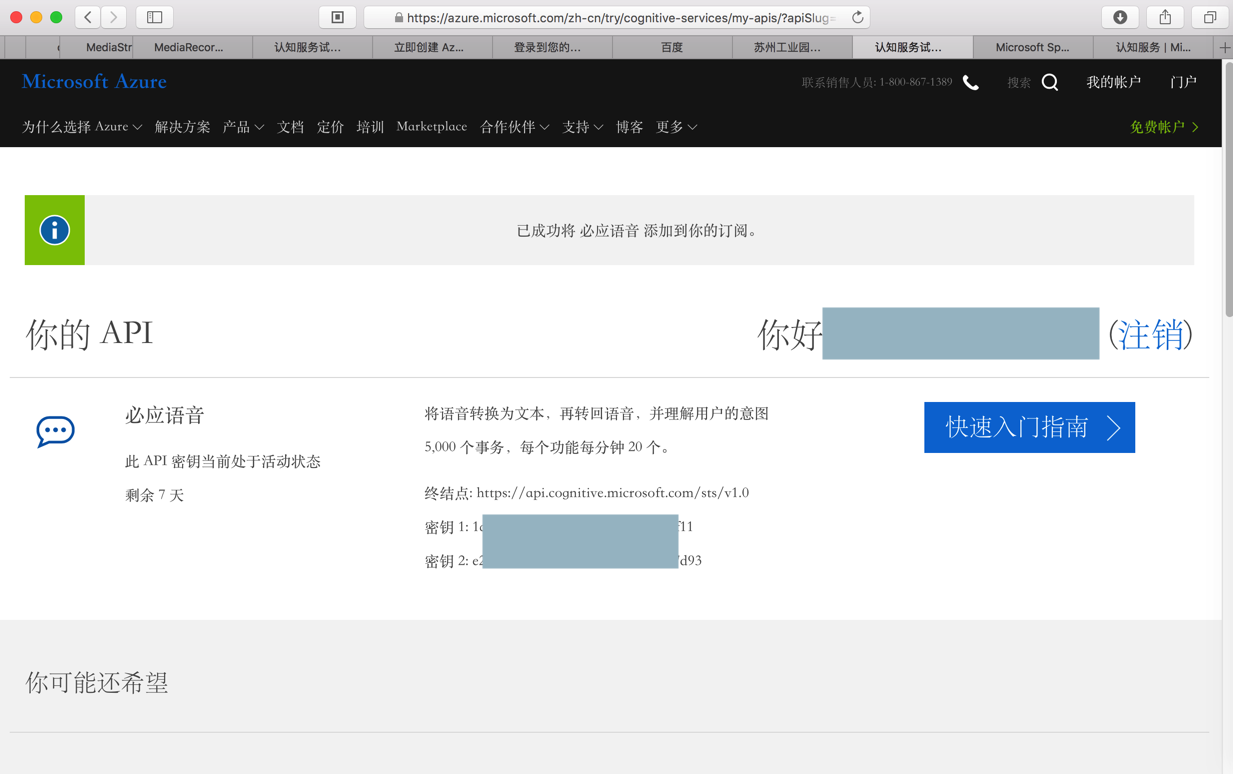Click the 你可能还希望 heading
This screenshot has width=1233, height=774.
97,683
